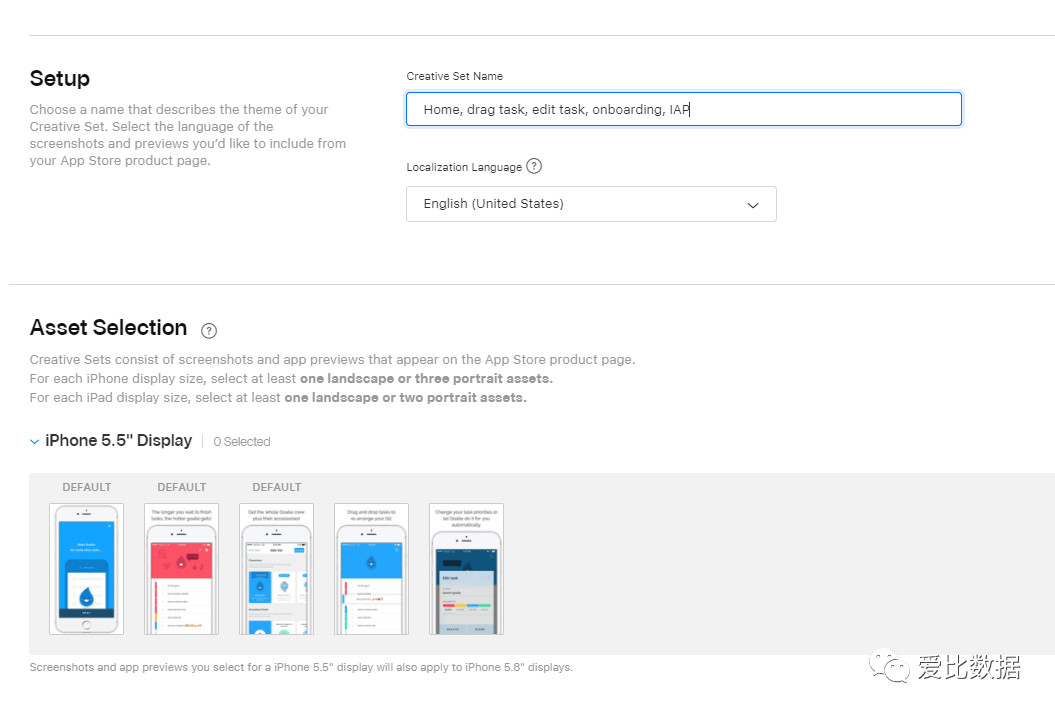Select the 'Get the whole Goalie crew' screenshot
1055x714 pixels.
click(276, 568)
